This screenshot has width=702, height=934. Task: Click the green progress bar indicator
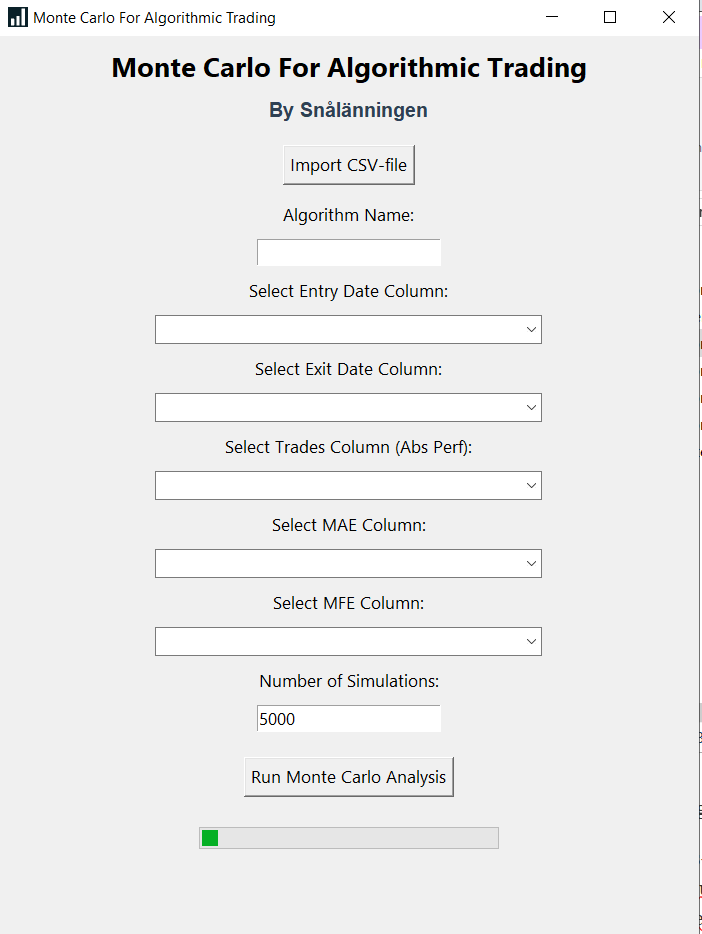(x=210, y=838)
